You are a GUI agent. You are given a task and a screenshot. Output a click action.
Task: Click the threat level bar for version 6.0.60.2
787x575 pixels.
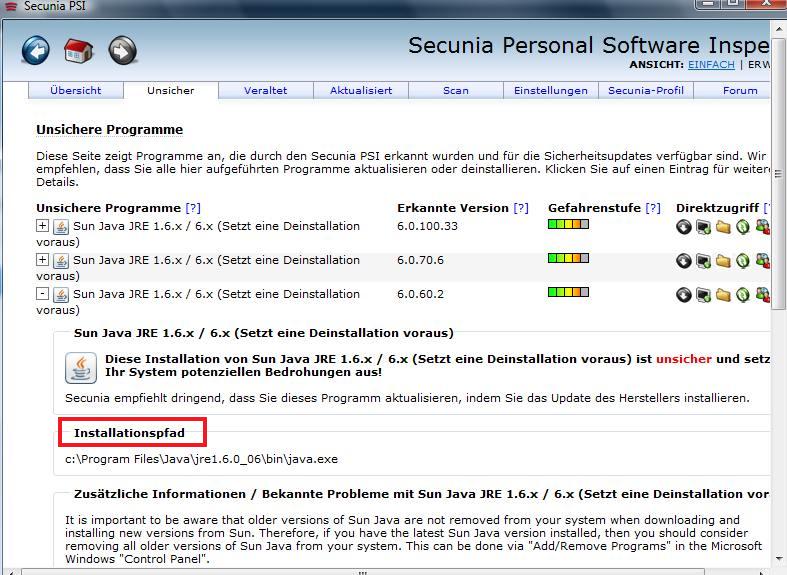(x=568, y=292)
